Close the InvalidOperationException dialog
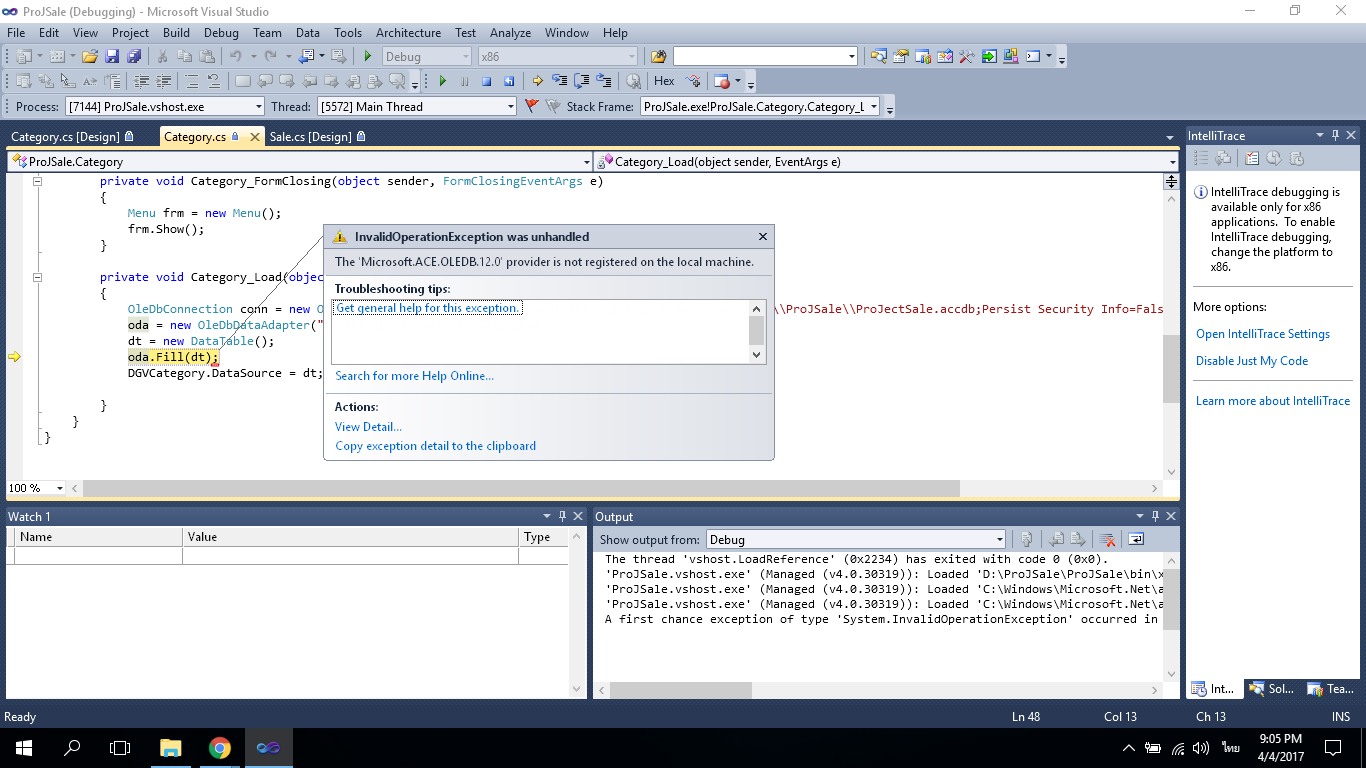The image size is (1366, 768). [763, 237]
